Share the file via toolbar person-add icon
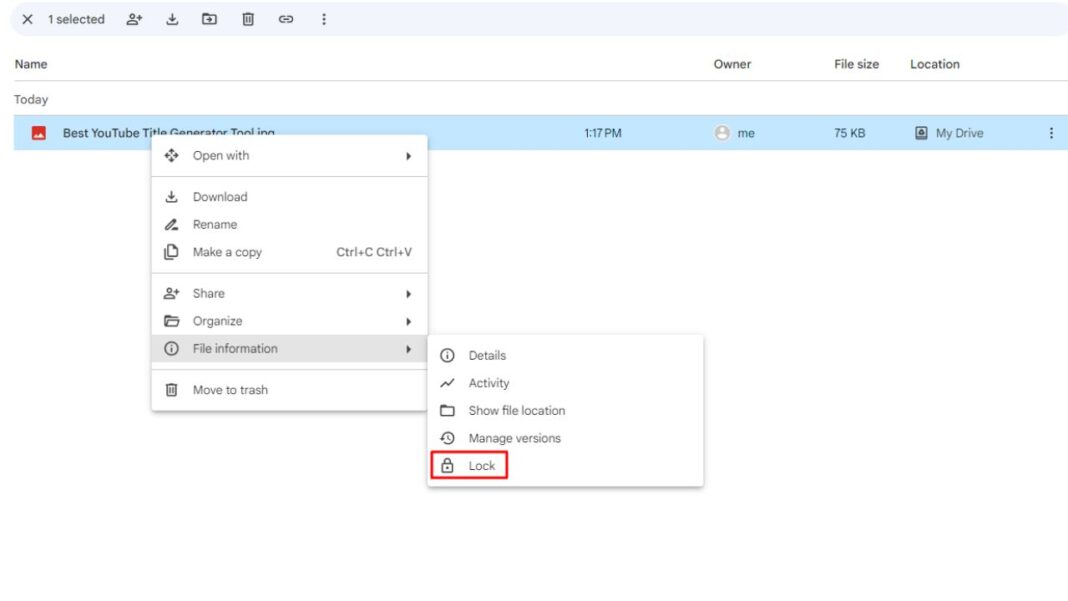Image resolution: width=1068 pixels, height=601 pixels. [x=135, y=18]
